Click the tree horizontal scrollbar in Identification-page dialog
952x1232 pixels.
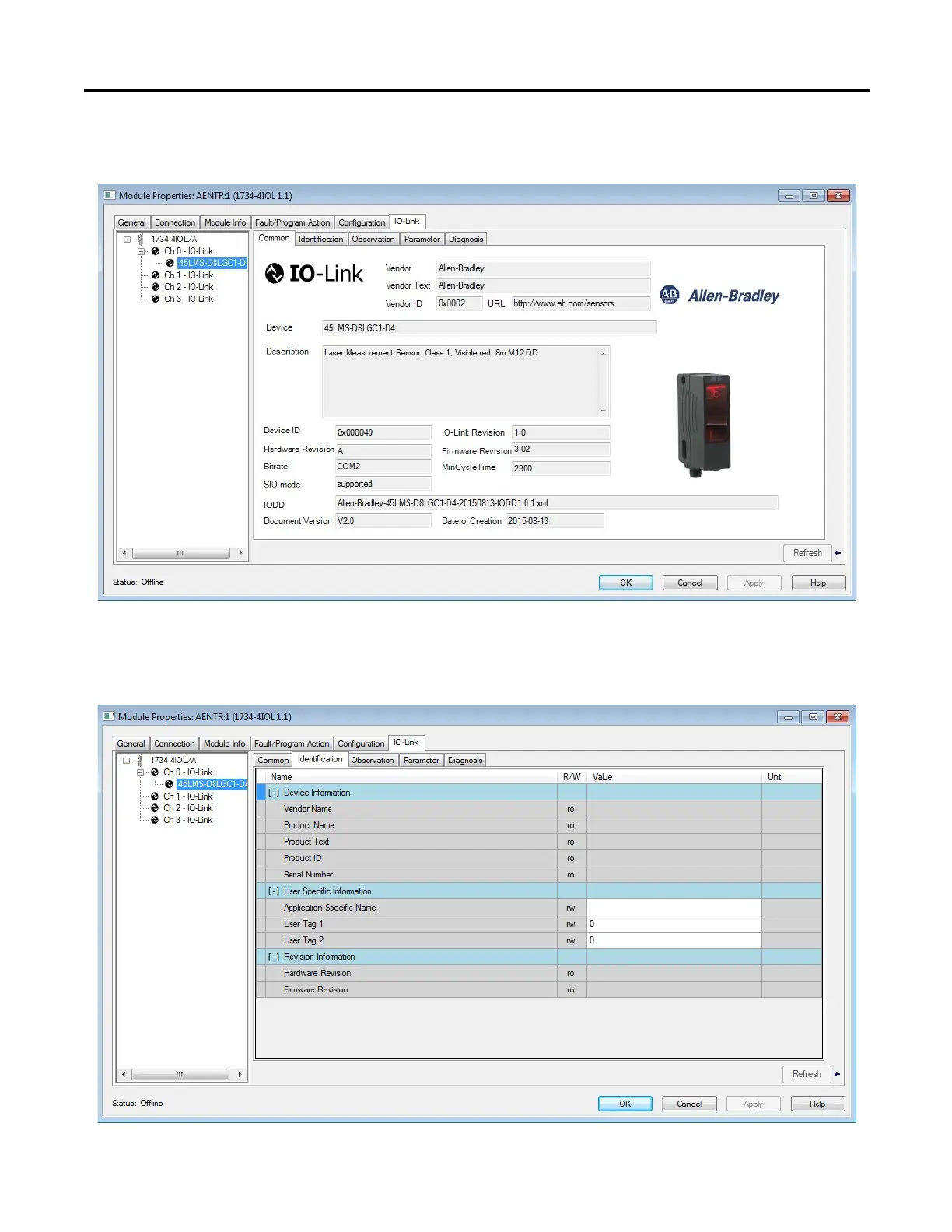click(x=180, y=1074)
